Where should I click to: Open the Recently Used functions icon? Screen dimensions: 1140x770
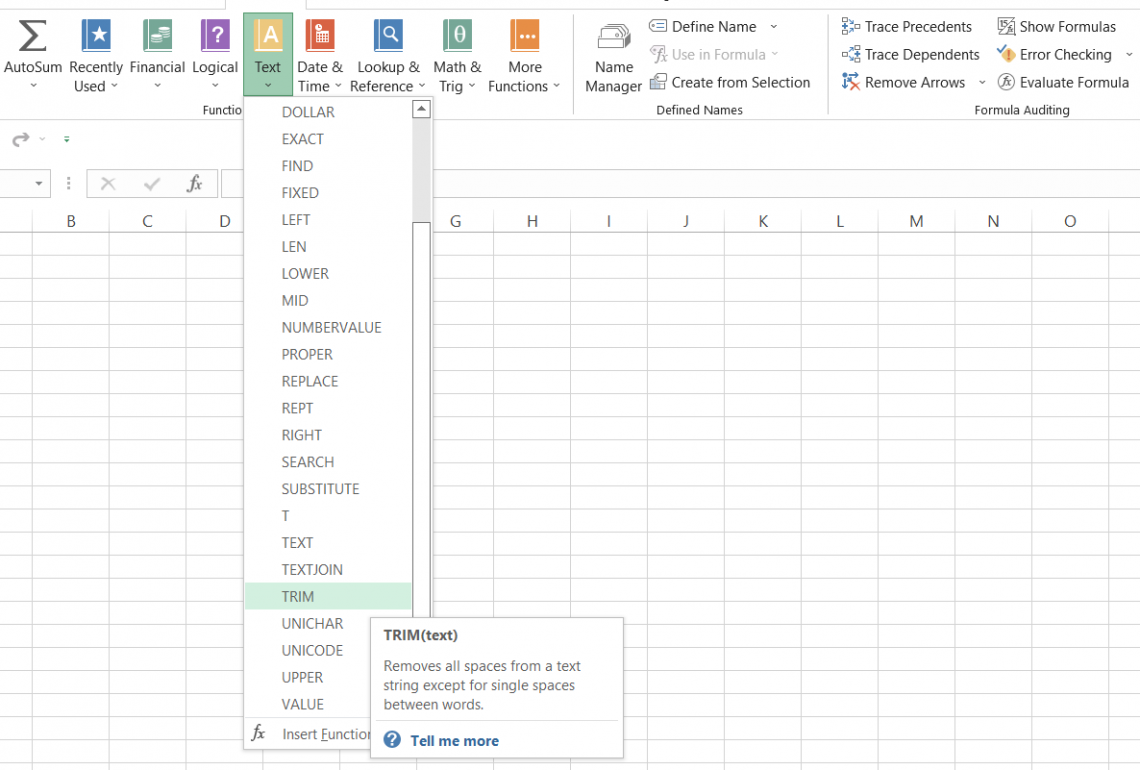pos(96,36)
